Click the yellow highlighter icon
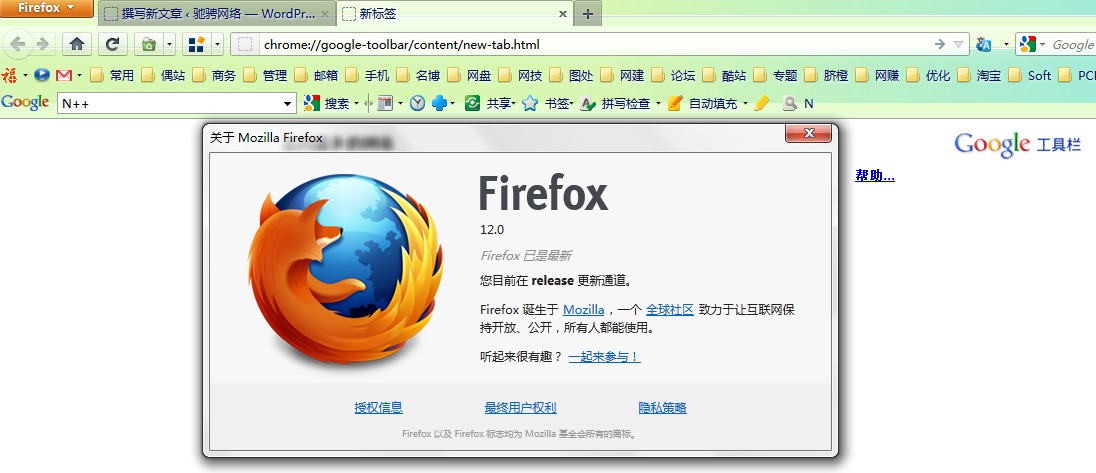 pos(762,103)
